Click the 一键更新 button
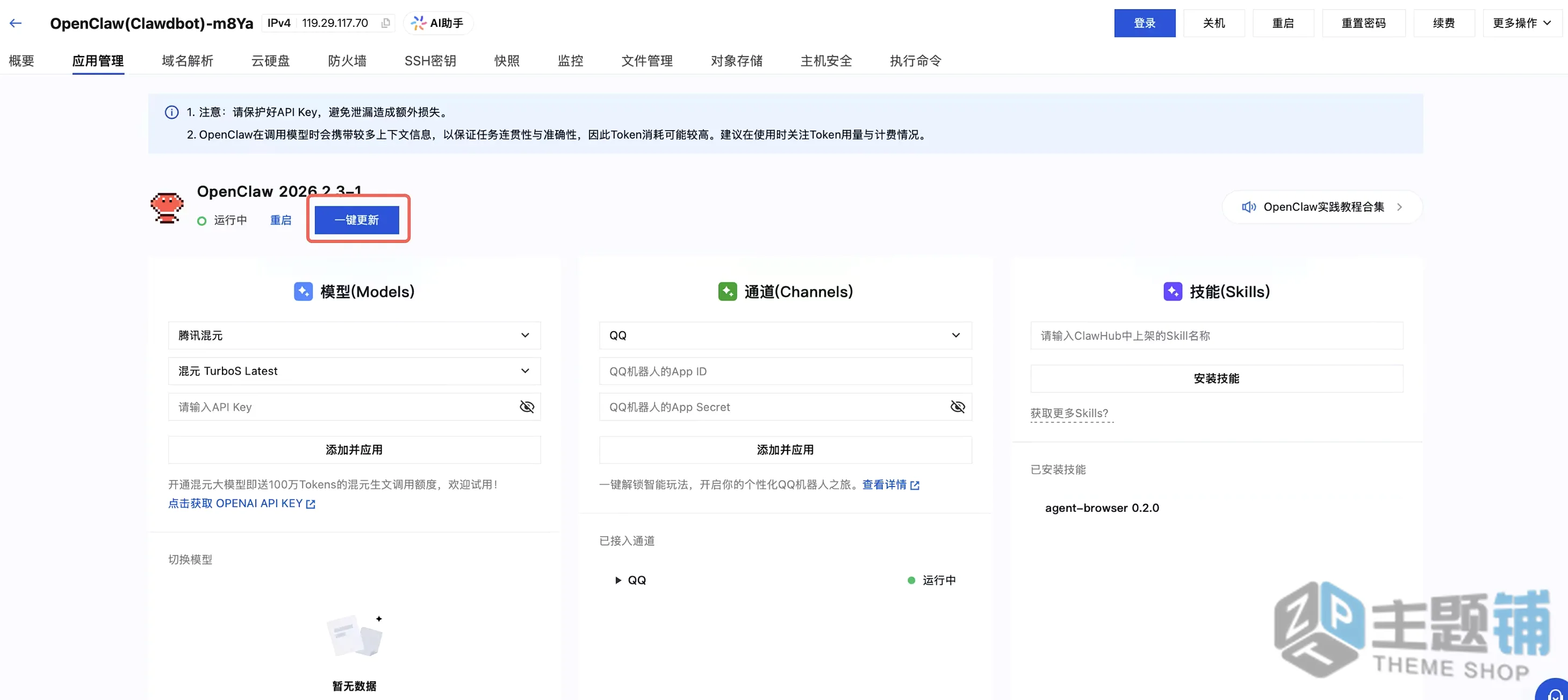The image size is (1568, 700). point(357,220)
